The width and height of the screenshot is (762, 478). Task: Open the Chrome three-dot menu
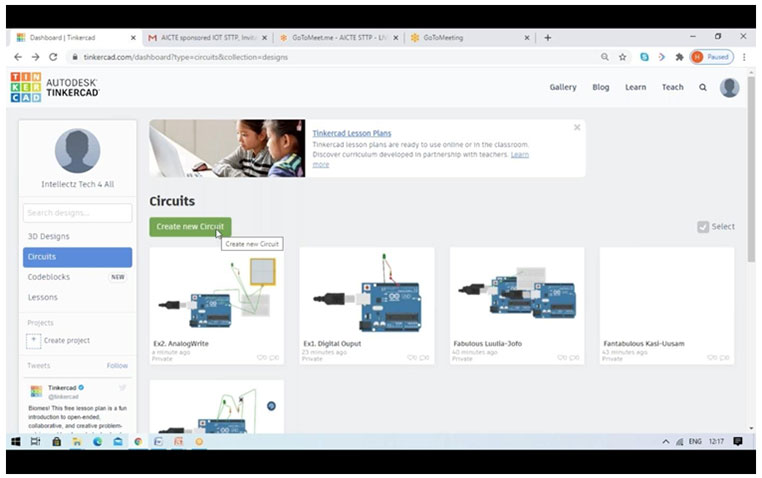744,57
